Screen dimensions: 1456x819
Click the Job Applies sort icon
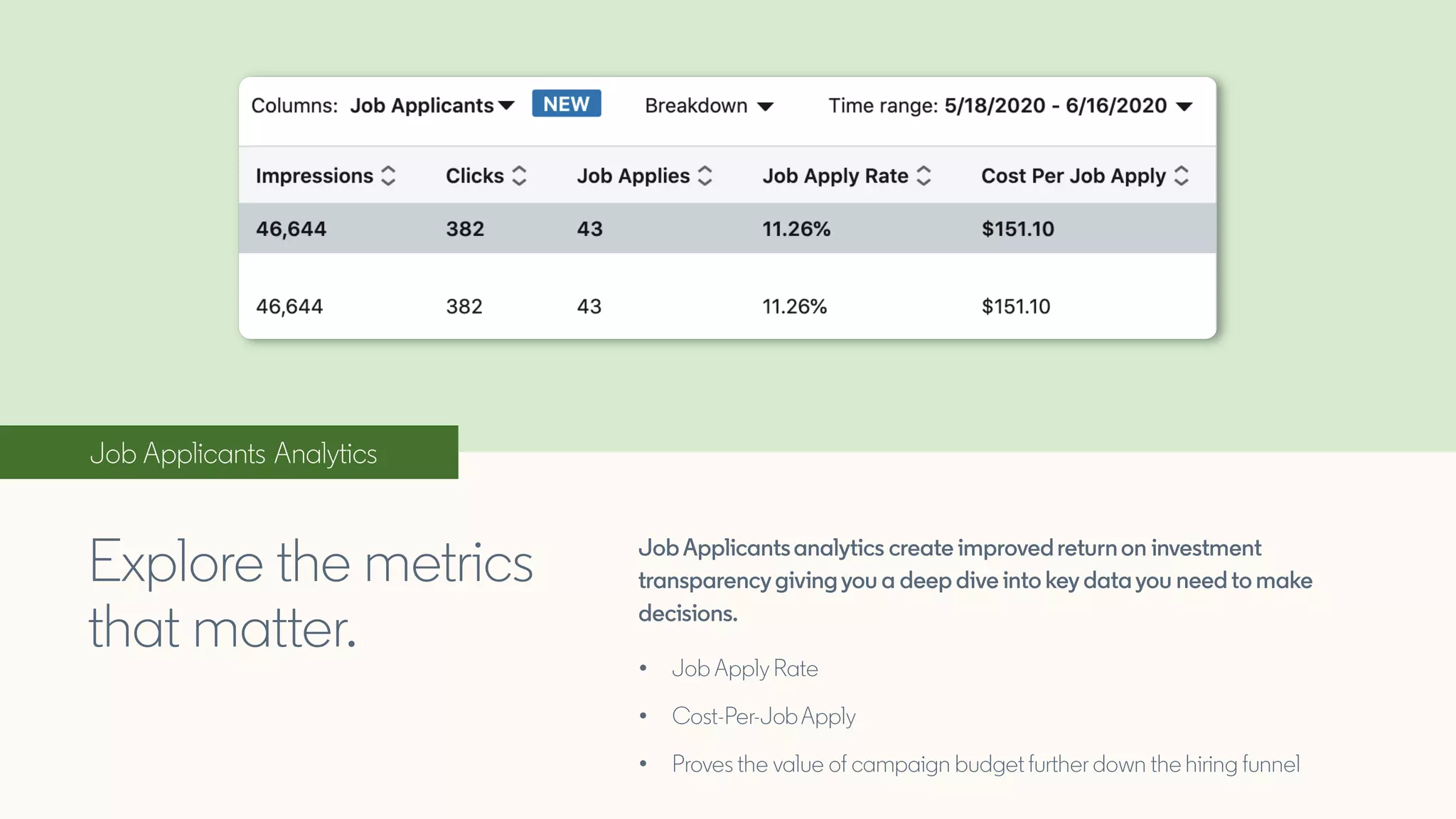pyautogui.click(x=705, y=176)
